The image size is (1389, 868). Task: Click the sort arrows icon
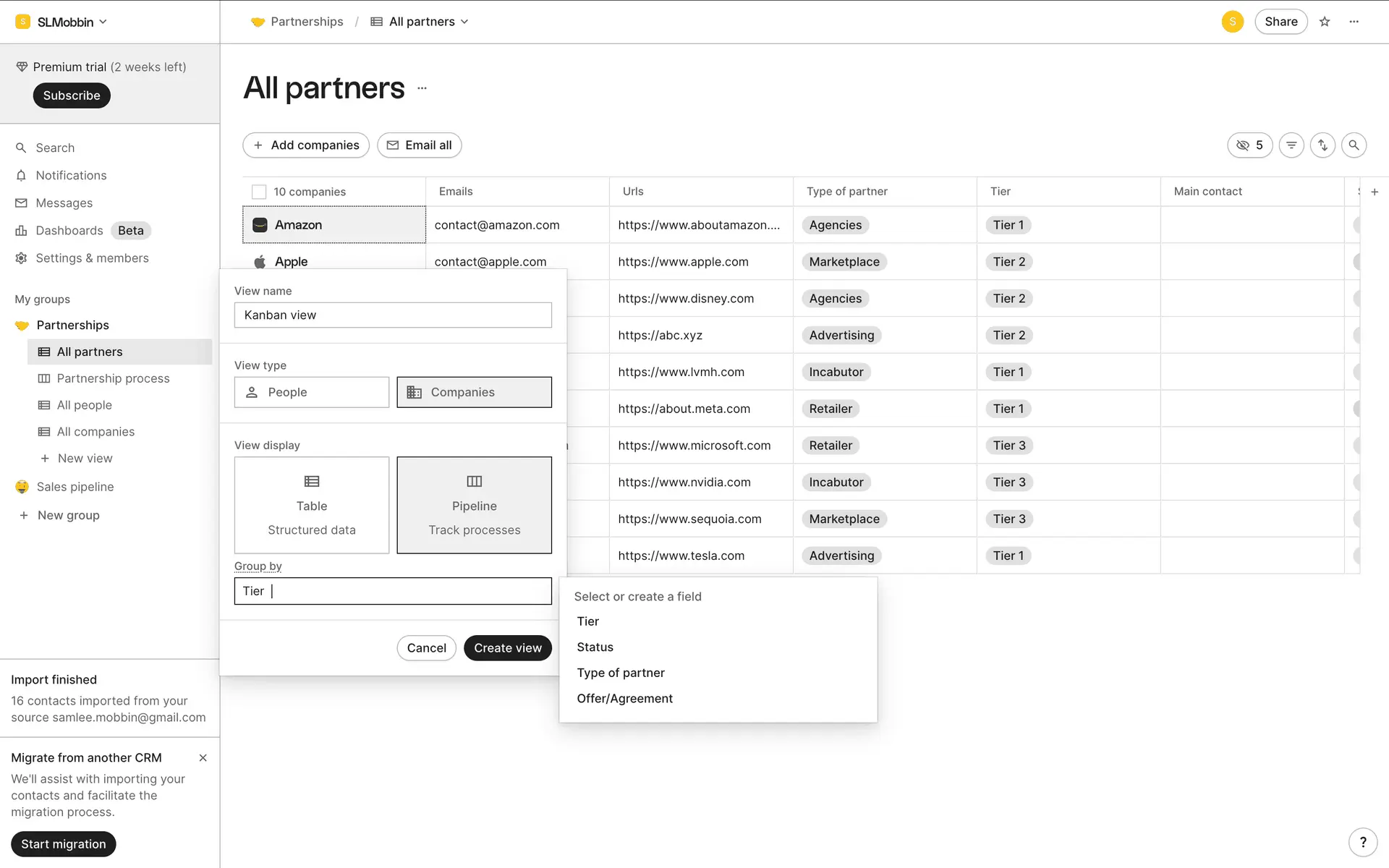click(1322, 145)
